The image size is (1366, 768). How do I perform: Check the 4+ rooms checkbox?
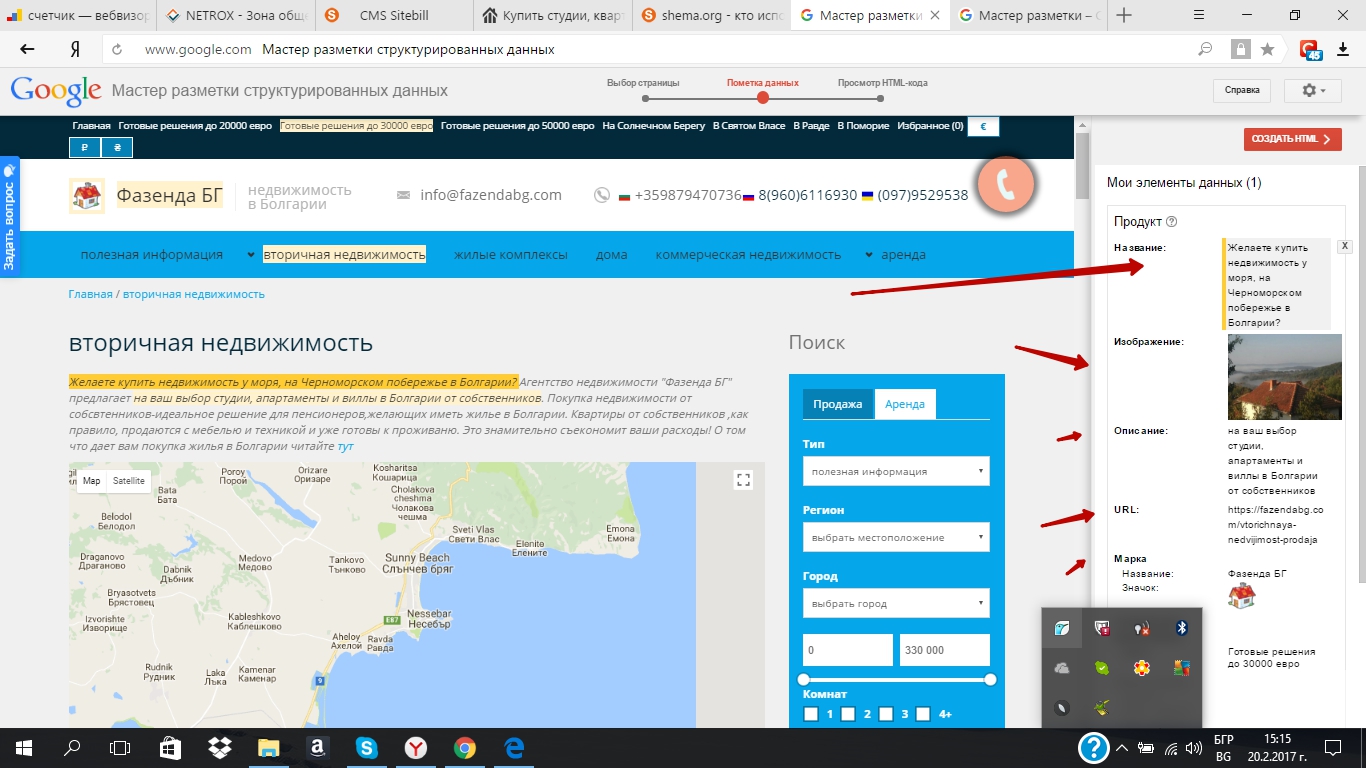coord(923,714)
